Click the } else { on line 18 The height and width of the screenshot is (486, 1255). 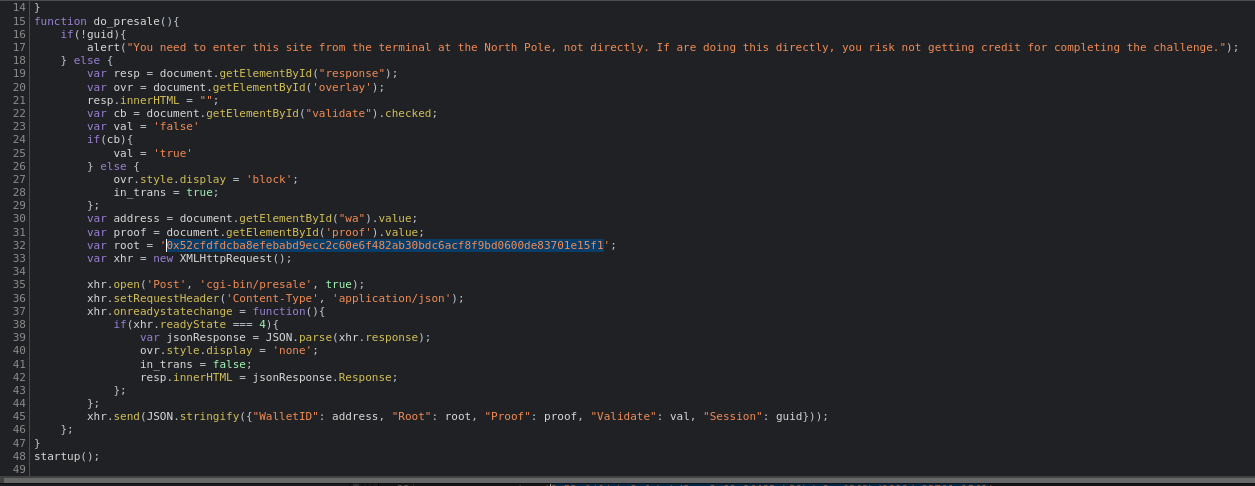tap(87, 60)
